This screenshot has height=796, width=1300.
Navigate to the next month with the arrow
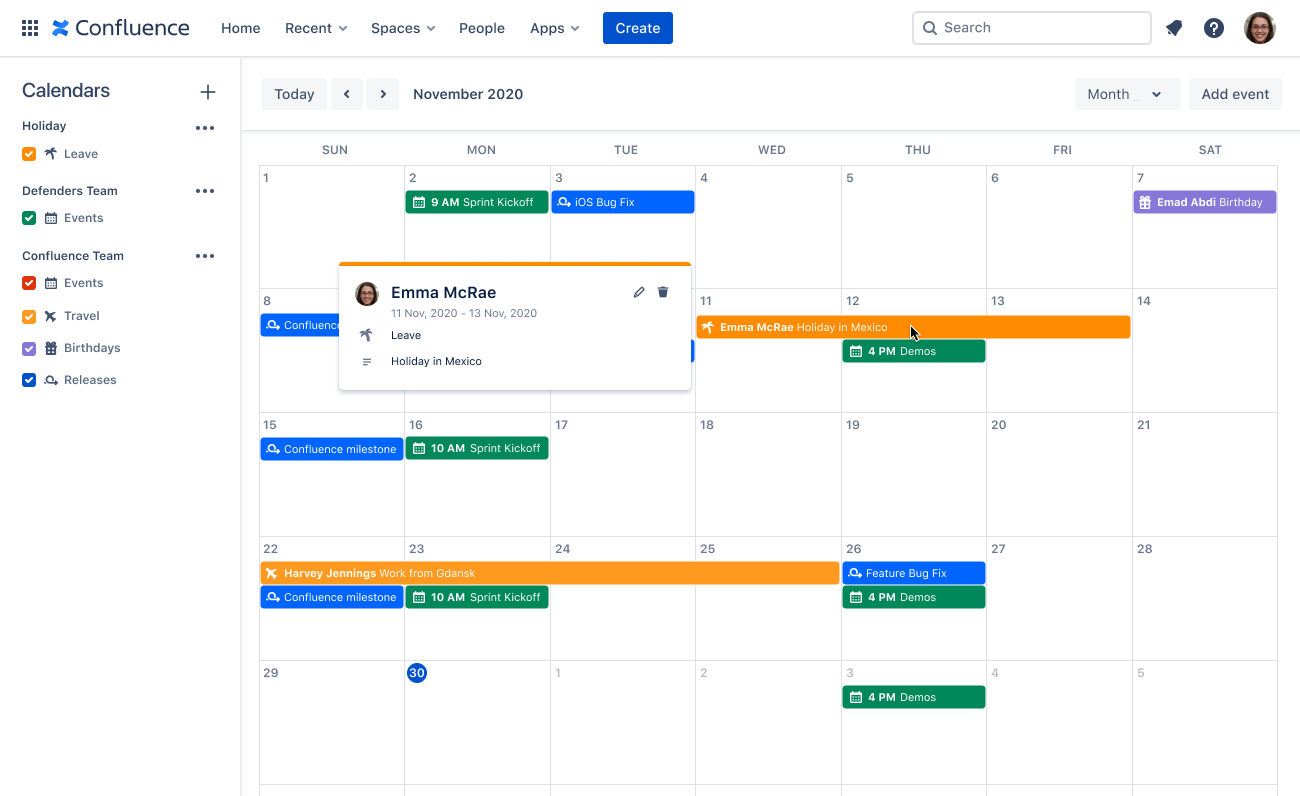[x=383, y=93]
